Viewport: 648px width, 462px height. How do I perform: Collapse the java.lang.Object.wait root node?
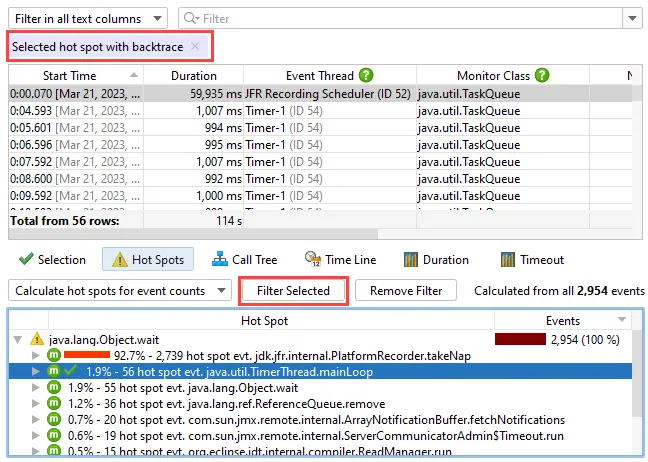[x=17, y=340]
